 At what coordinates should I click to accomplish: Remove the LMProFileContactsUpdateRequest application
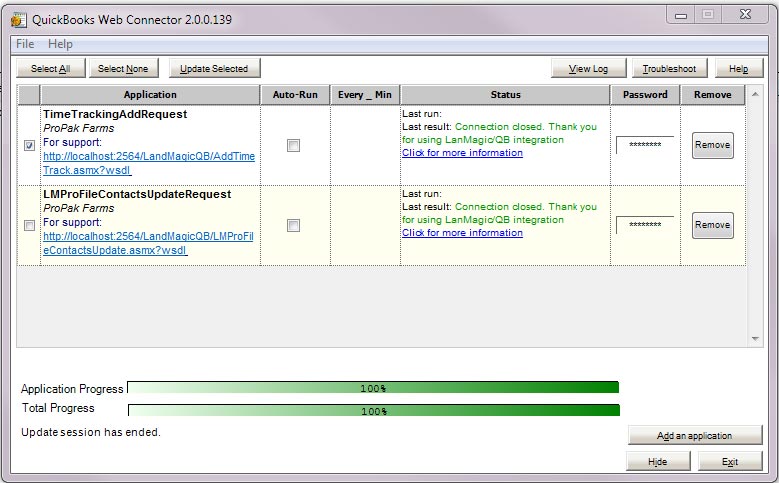(x=712, y=225)
